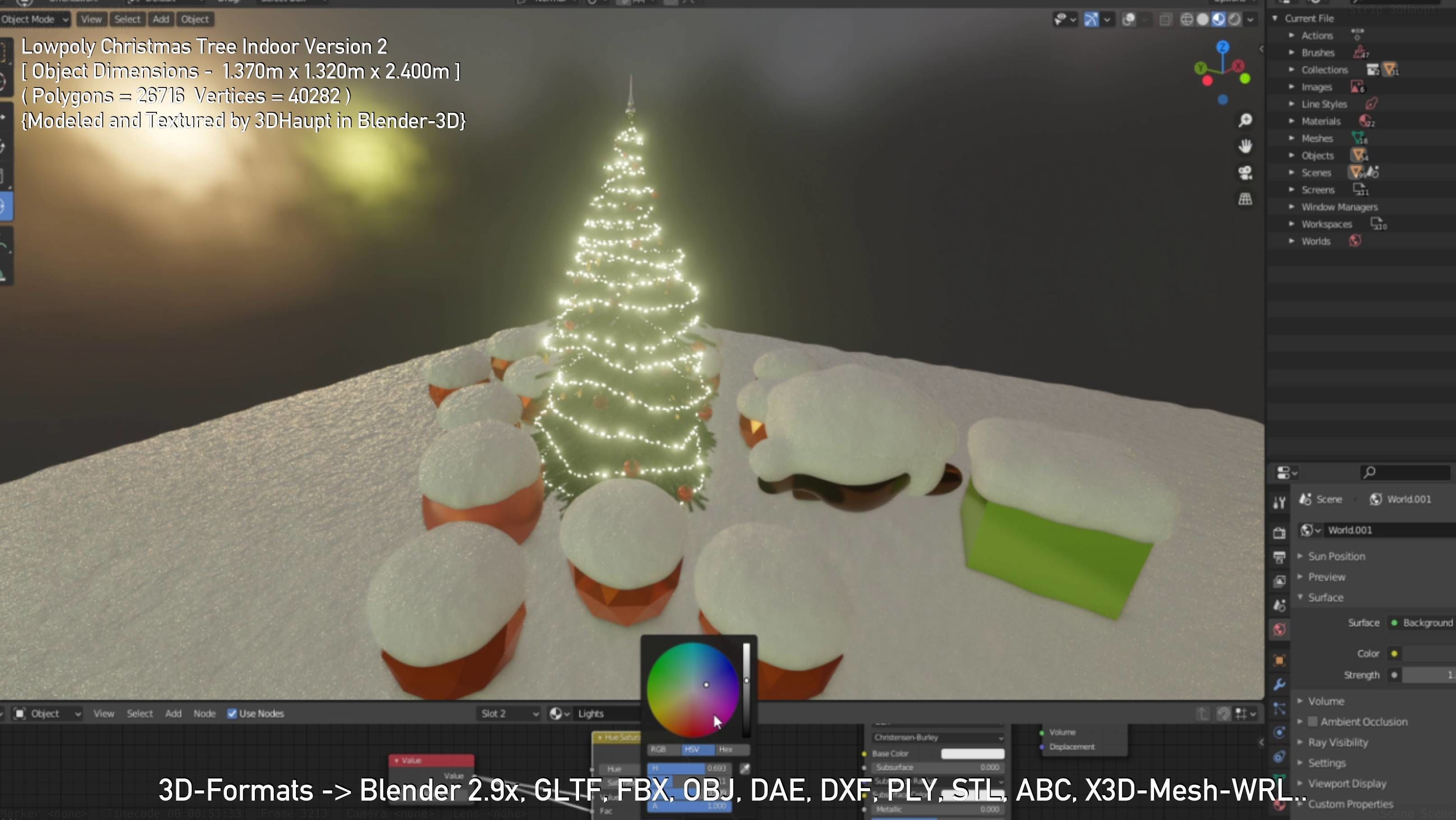Expand the Worlds entry in Current File
The width and height of the screenshot is (1456, 820).
pyautogui.click(x=1291, y=241)
